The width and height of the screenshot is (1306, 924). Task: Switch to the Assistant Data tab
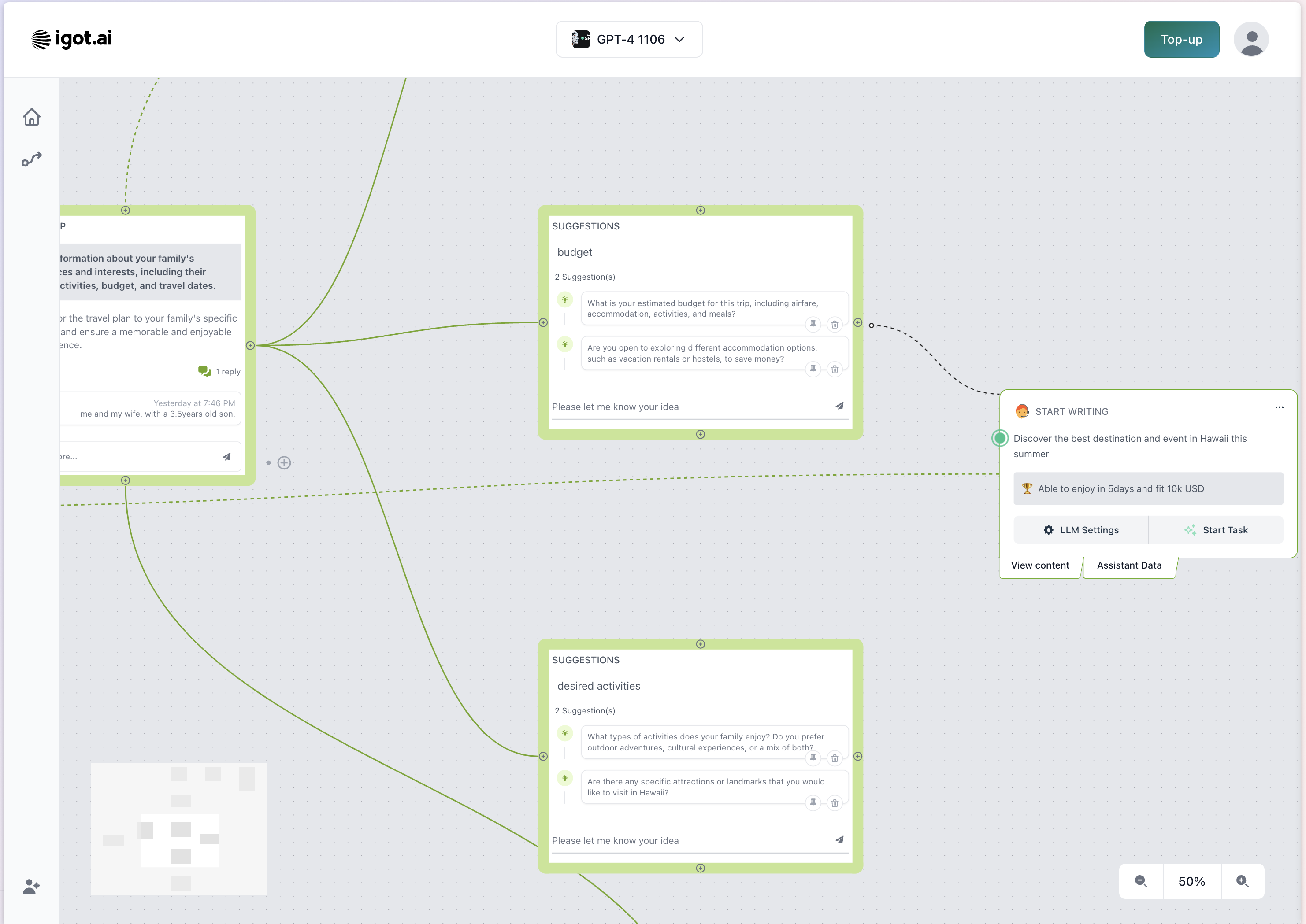tap(1129, 565)
